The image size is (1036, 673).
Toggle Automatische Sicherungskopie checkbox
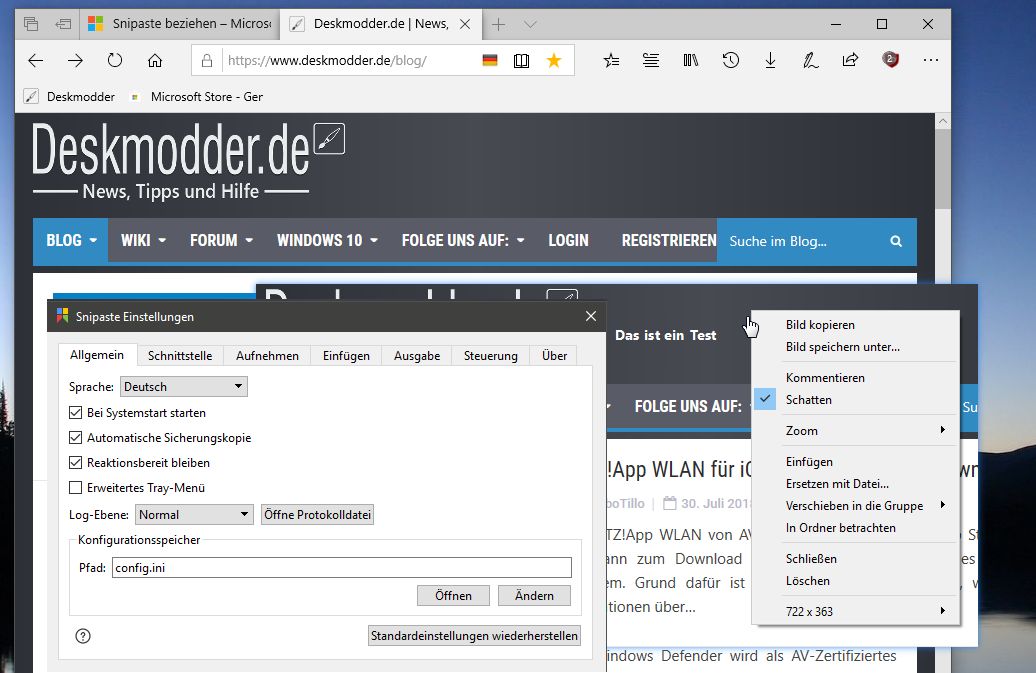[x=75, y=438]
